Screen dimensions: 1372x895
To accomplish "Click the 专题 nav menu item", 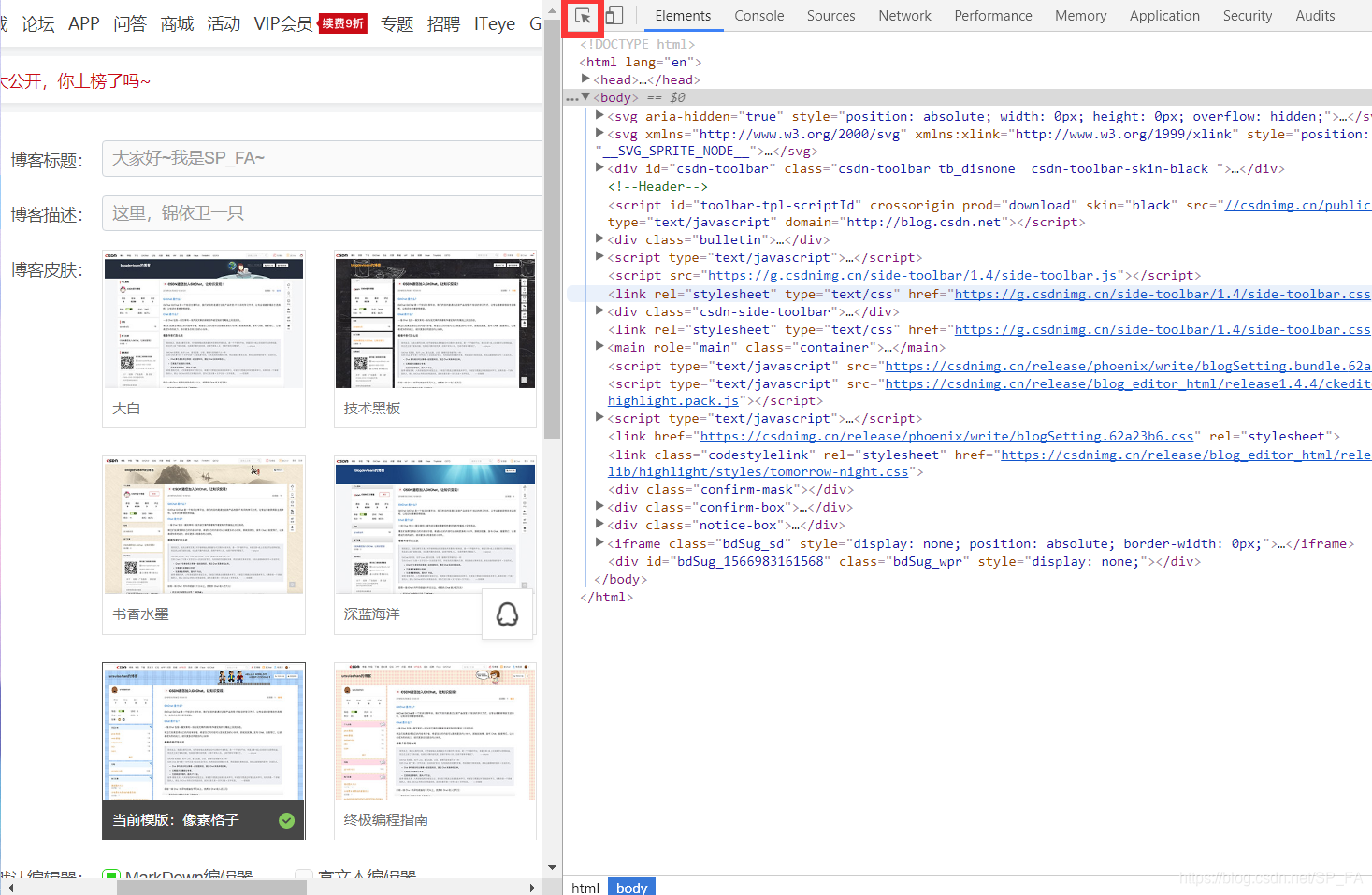I will (x=397, y=23).
